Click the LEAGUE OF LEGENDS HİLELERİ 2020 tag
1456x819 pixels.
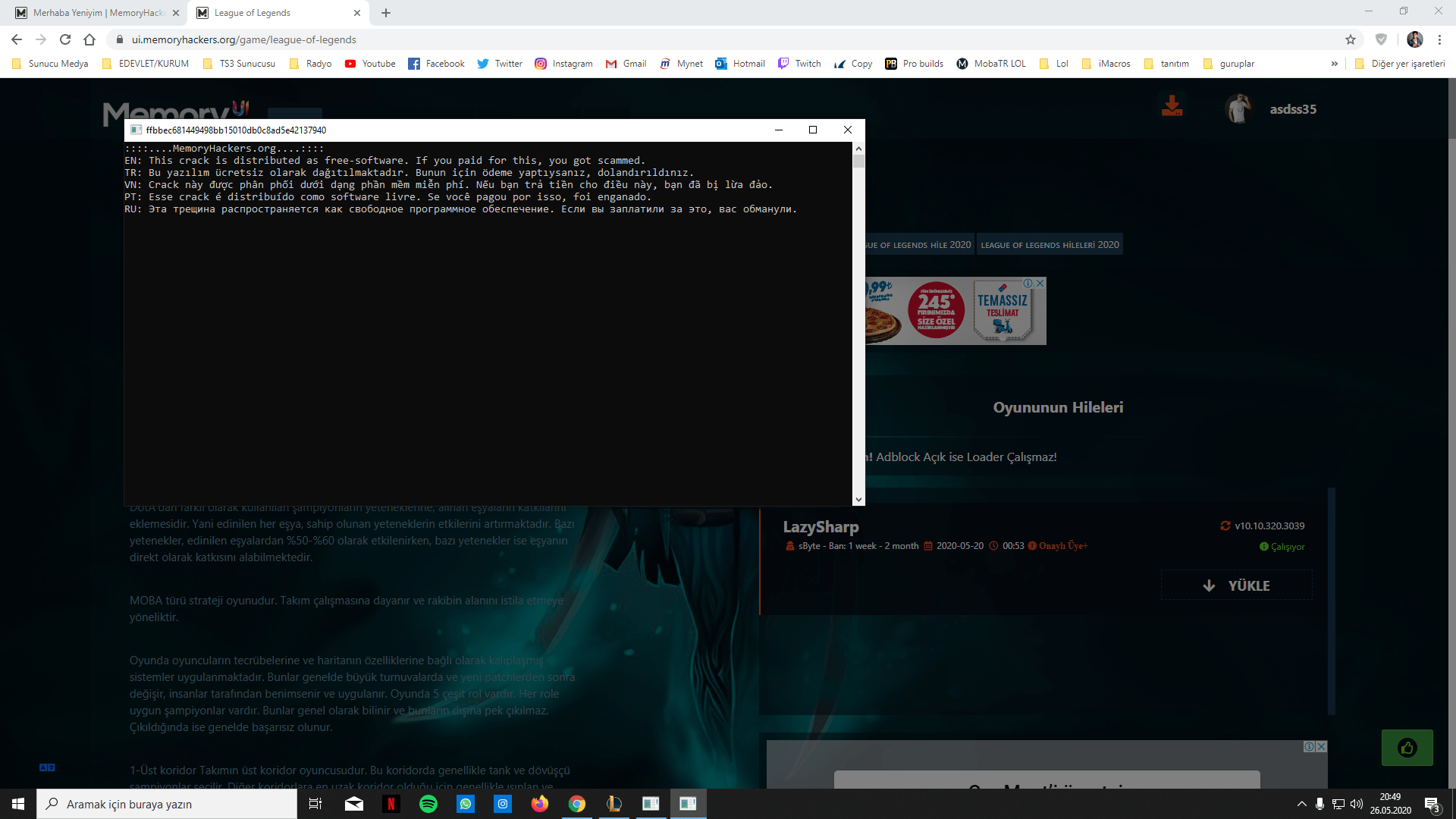pos(1050,245)
